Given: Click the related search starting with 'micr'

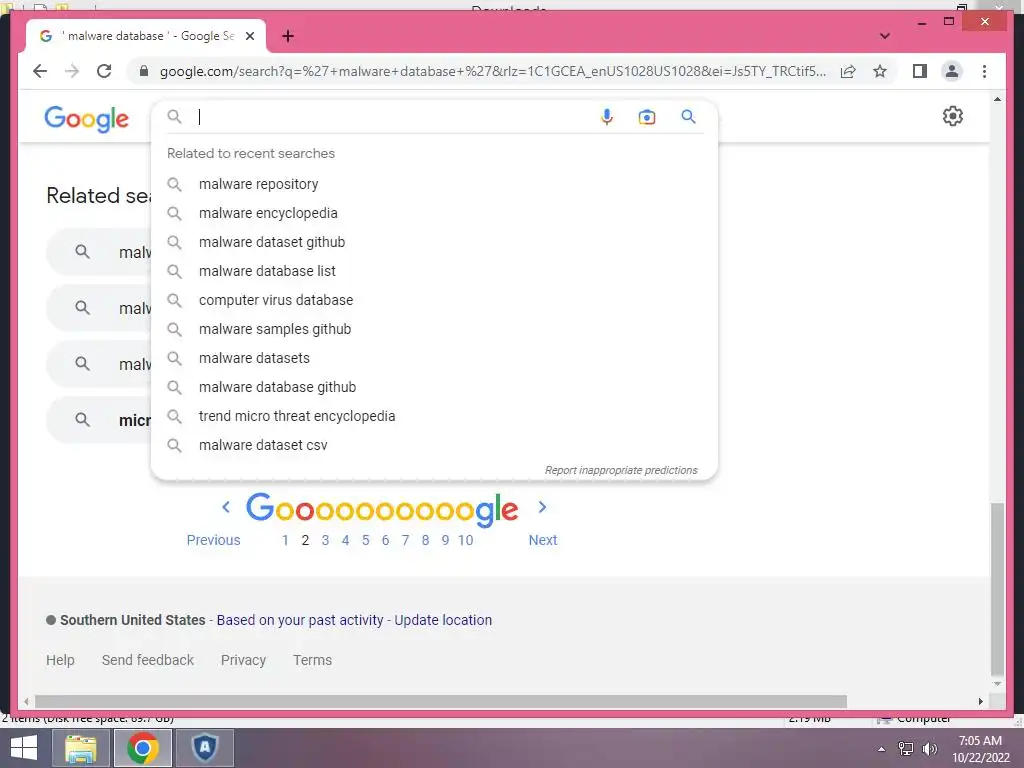Looking at the screenshot, I should 99,420.
